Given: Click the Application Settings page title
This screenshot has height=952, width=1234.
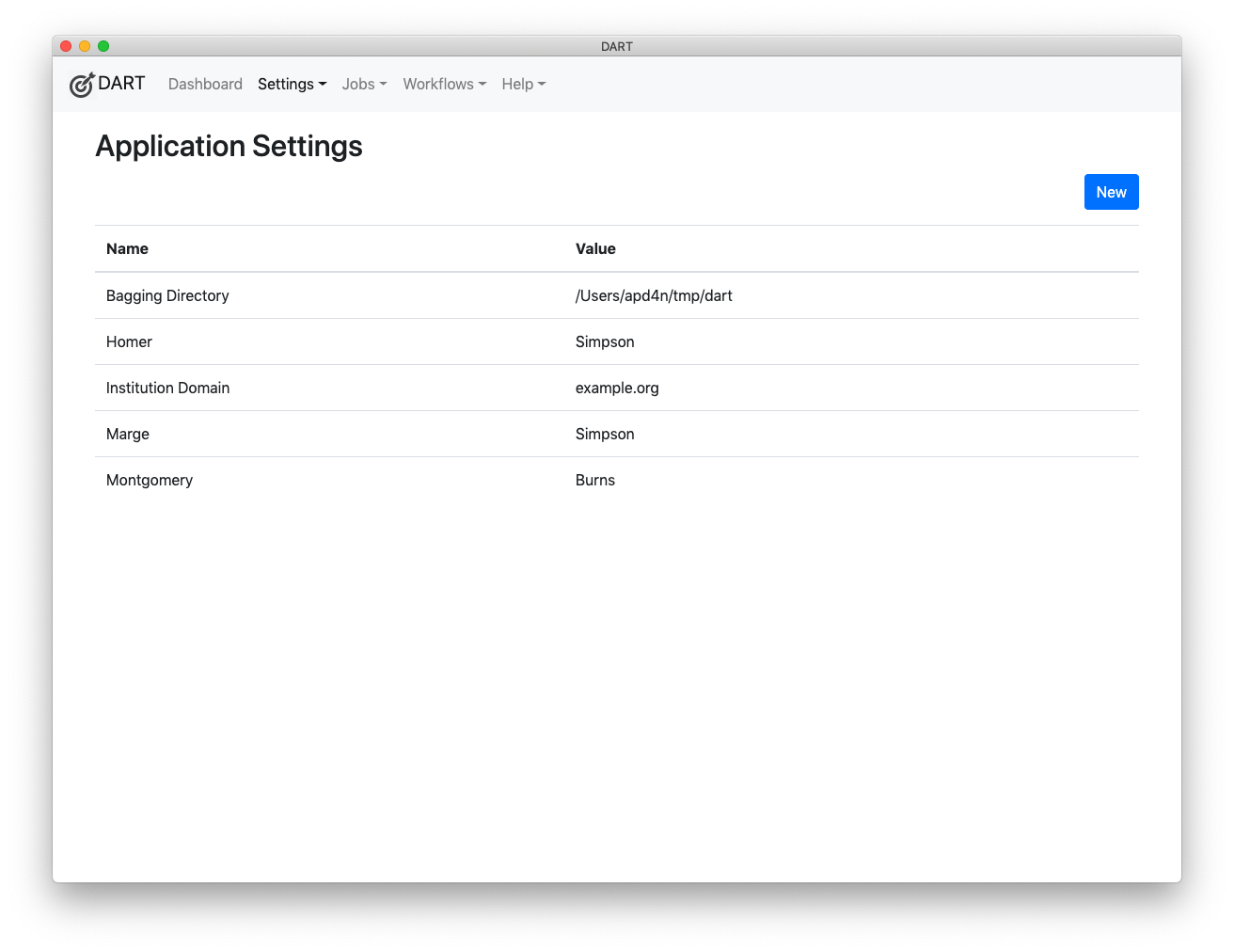Looking at the screenshot, I should pos(229,146).
